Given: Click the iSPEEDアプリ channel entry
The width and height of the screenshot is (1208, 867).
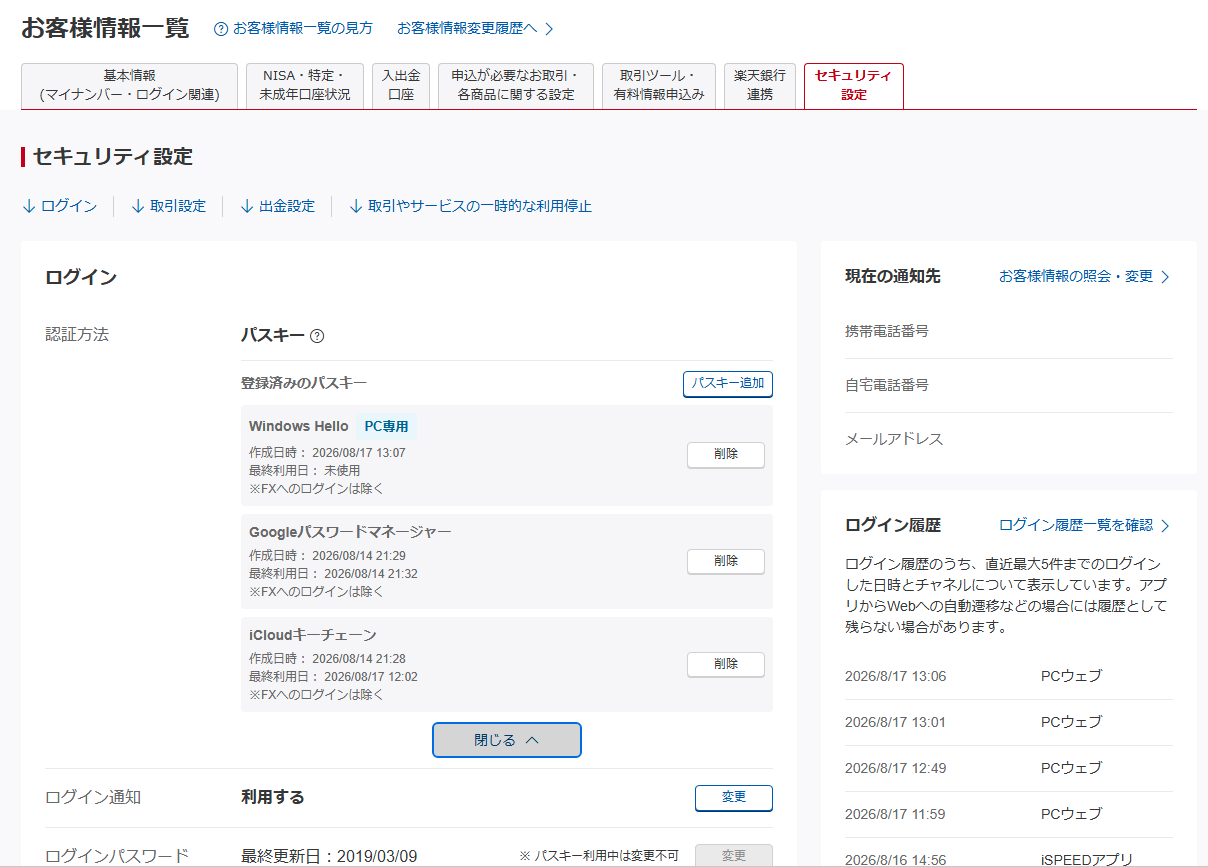Looking at the screenshot, I should tap(1086, 860).
